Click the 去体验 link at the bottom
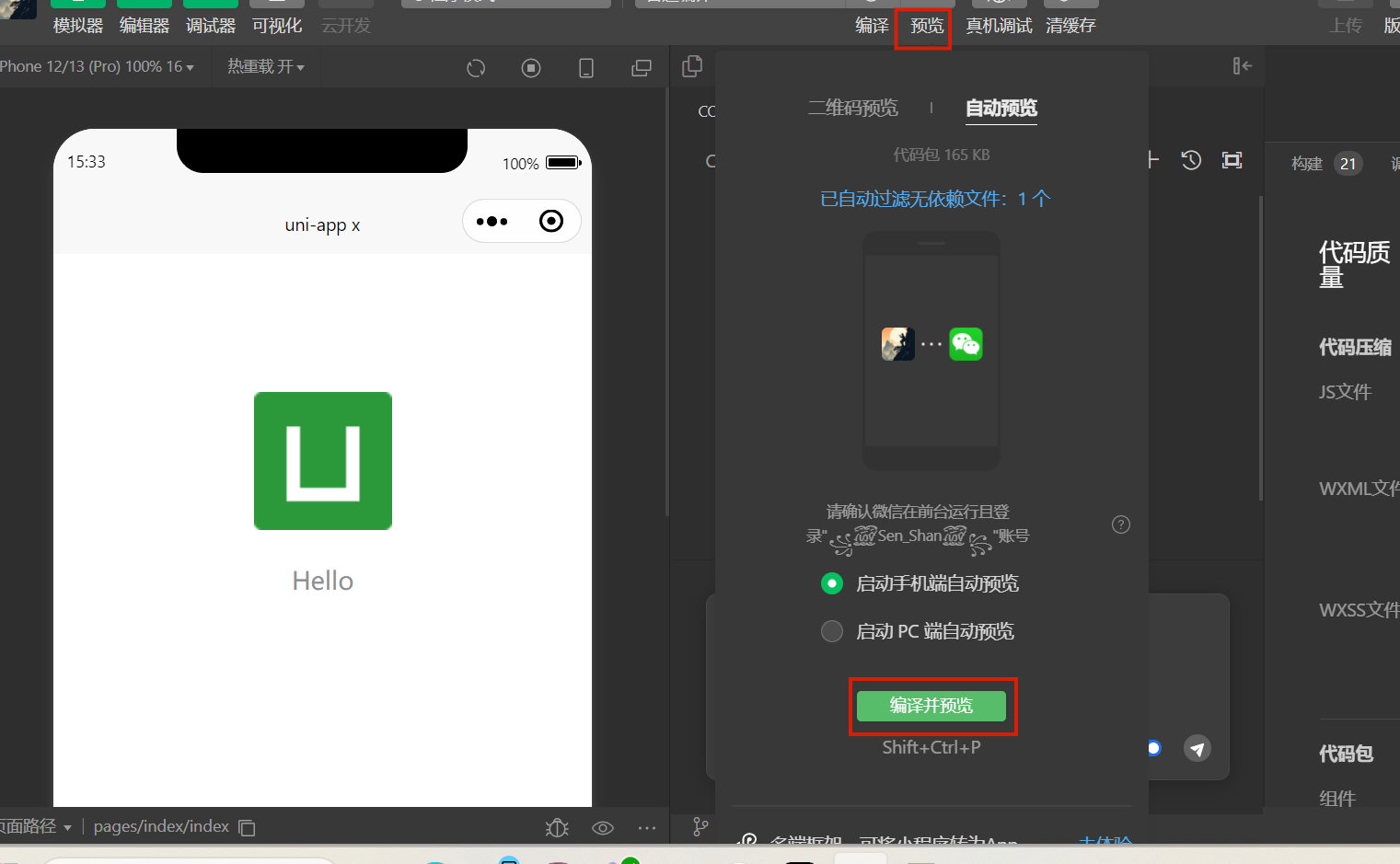This screenshot has width=1400, height=864. (1105, 842)
